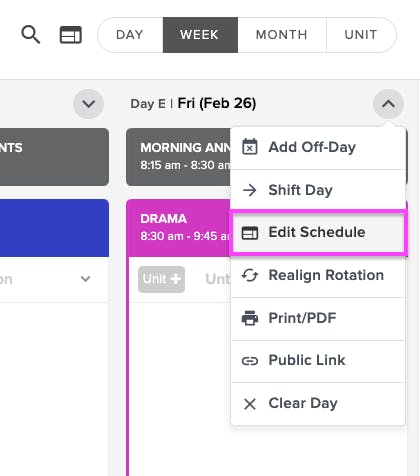Open the lesson dropdown chevron in left column

click(86, 279)
